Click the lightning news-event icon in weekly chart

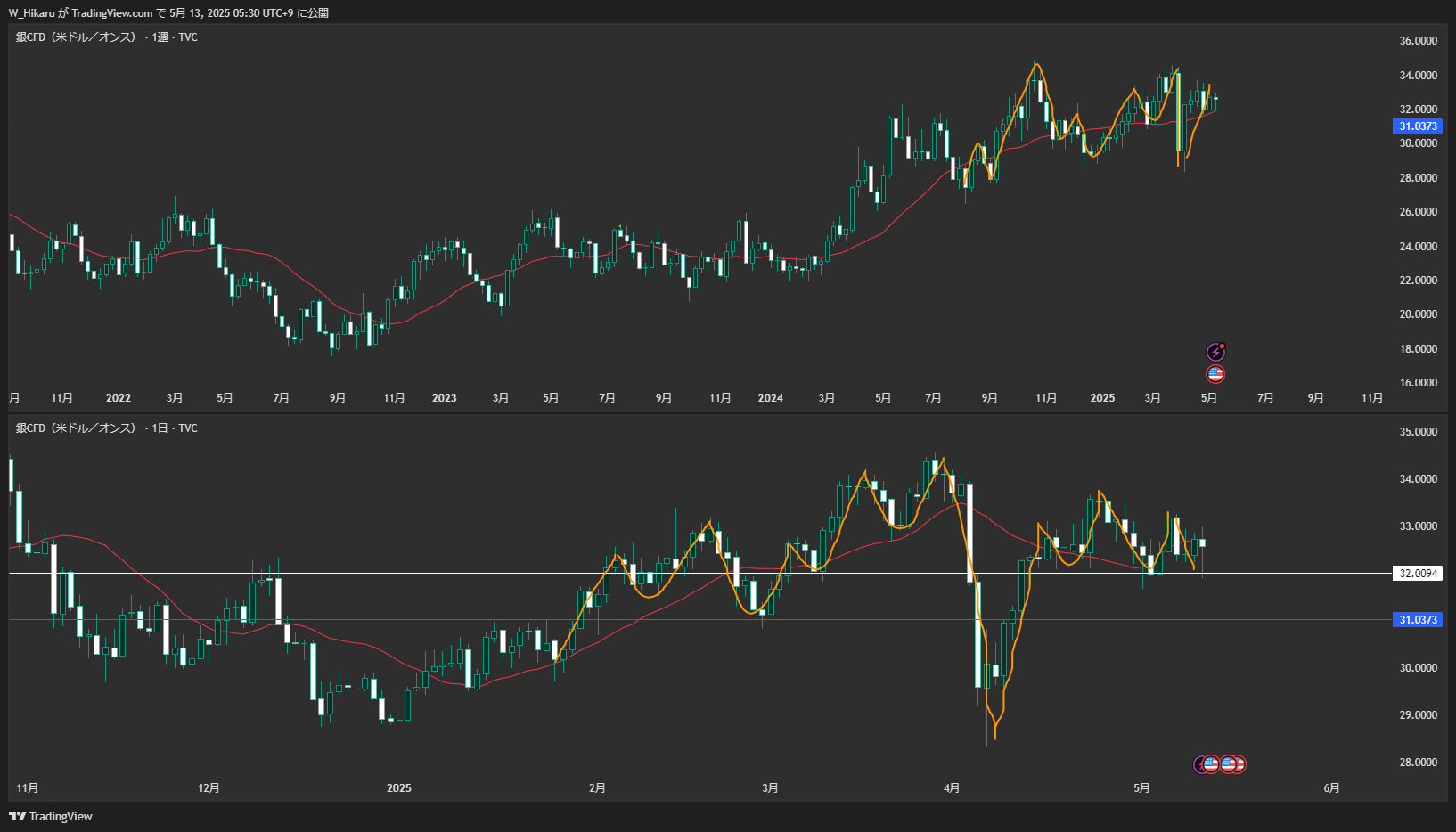pos(1215,352)
